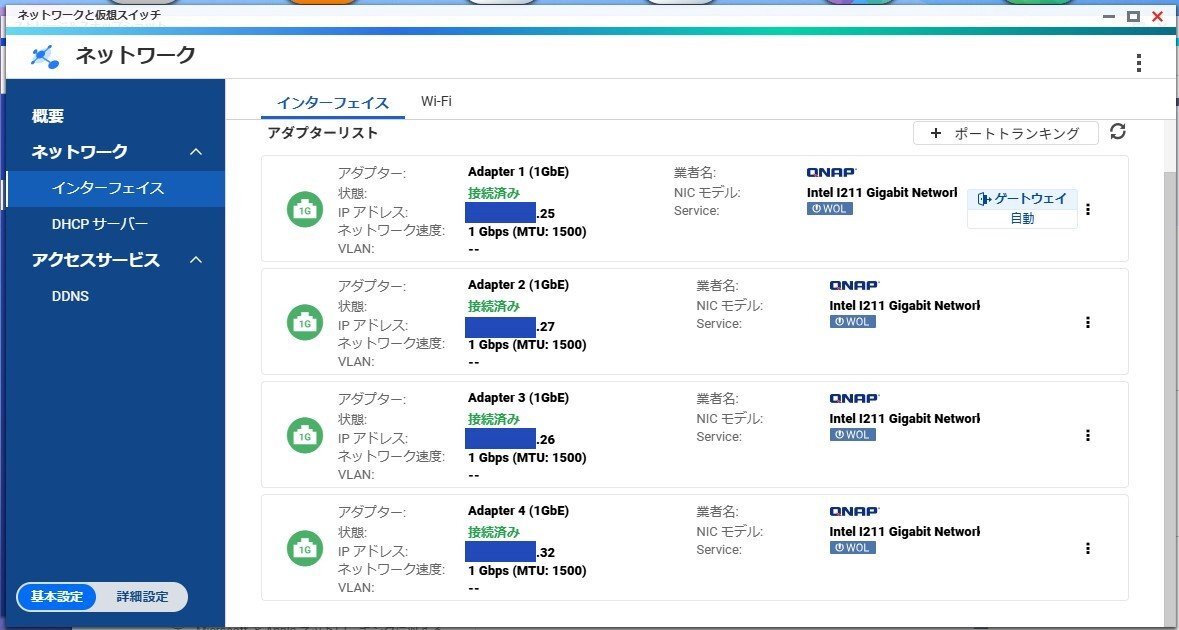Open the Adapter 4 options menu (⋮)
The height and width of the screenshot is (630, 1179).
click(x=1088, y=548)
